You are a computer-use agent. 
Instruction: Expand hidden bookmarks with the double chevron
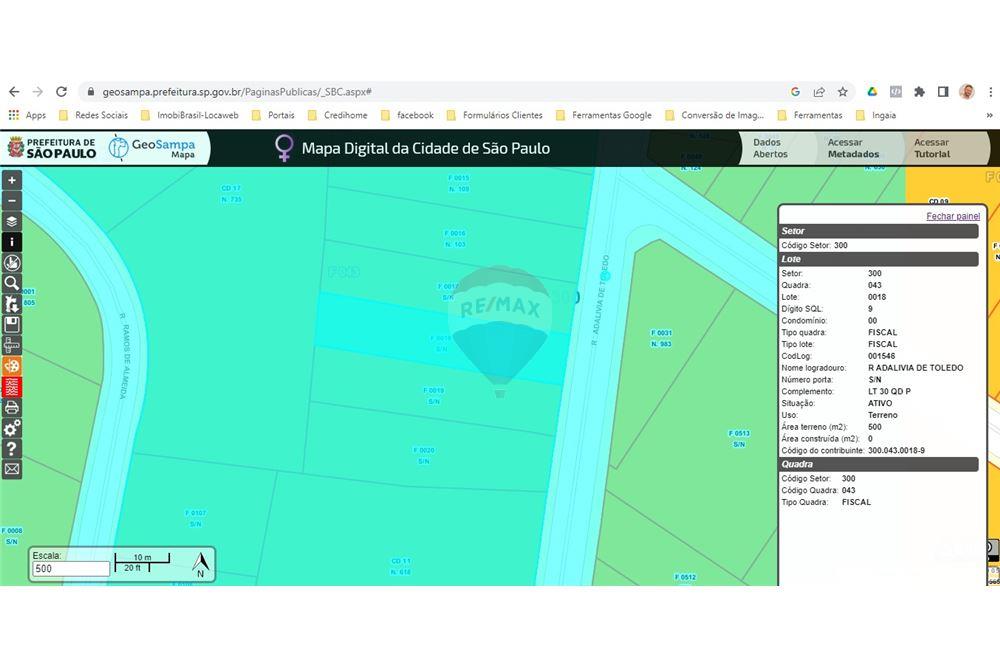(989, 115)
